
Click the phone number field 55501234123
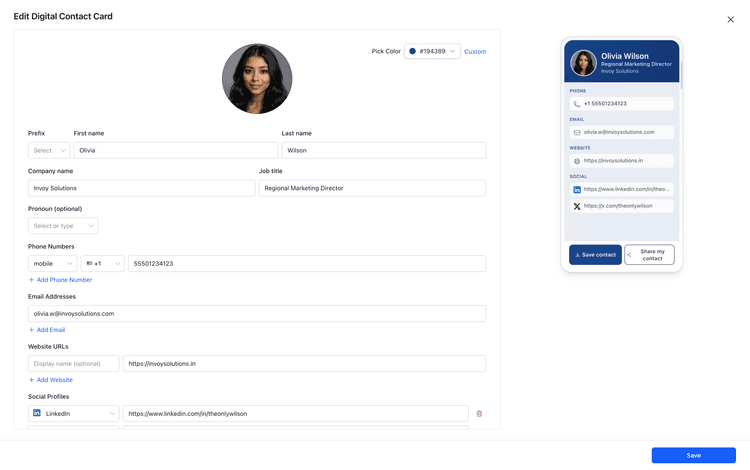click(307, 263)
